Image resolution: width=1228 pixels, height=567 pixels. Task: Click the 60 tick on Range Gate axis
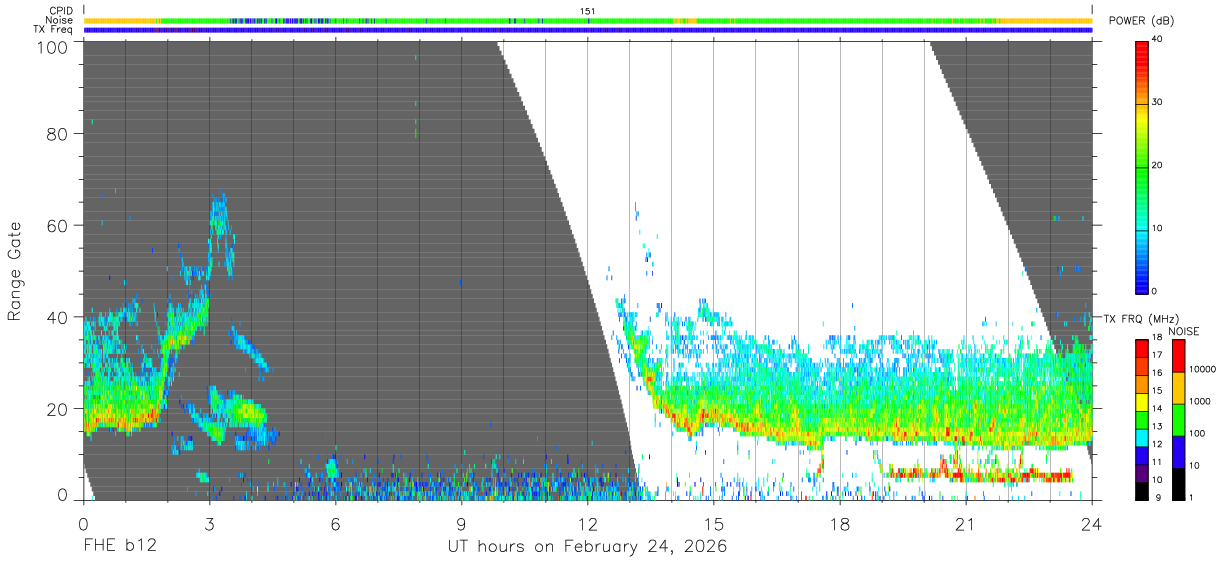pos(59,225)
